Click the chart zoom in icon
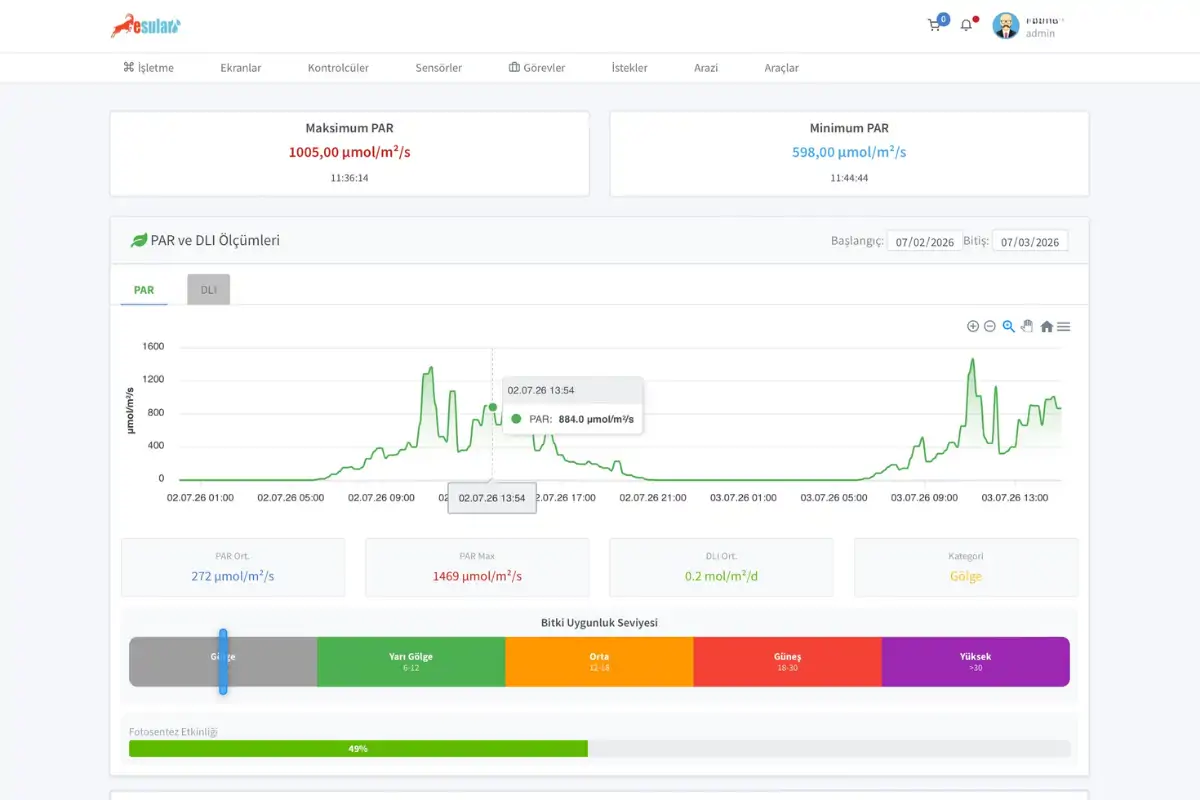 (973, 326)
